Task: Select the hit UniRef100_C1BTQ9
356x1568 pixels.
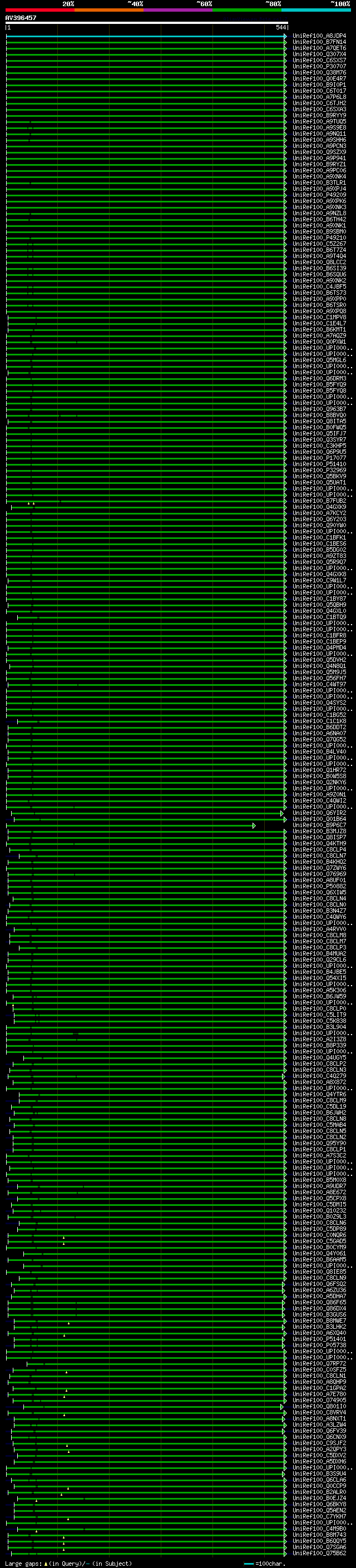Action: tap(319, 617)
